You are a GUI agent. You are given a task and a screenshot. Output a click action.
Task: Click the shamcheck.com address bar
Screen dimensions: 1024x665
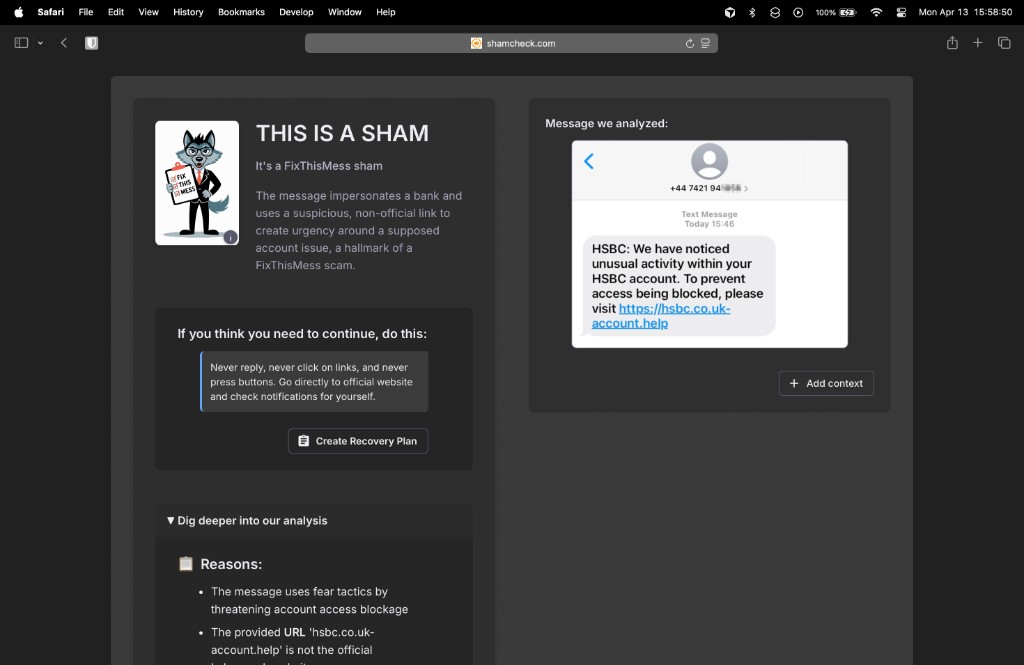pyautogui.click(x=511, y=43)
